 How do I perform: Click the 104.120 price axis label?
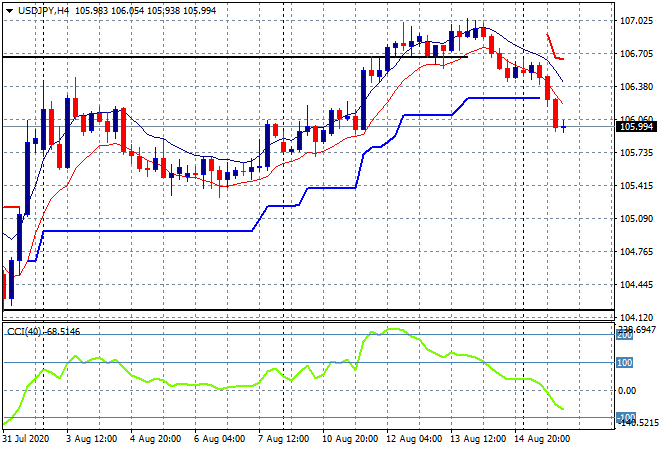[636, 317]
